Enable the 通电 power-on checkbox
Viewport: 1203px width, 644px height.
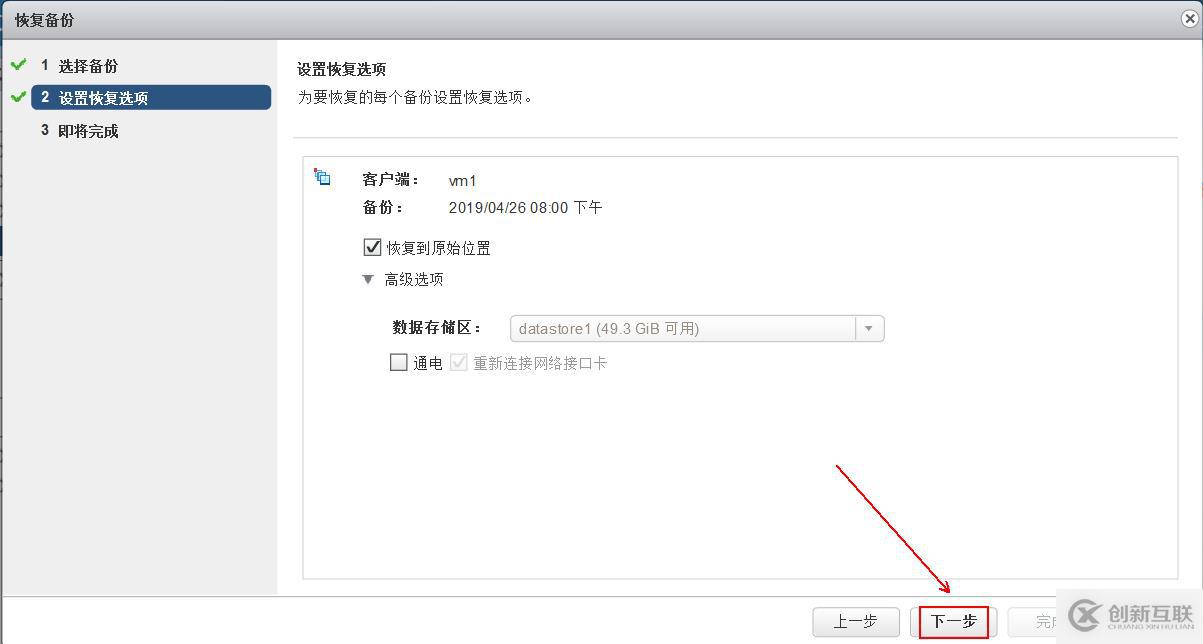[x=398, y=363]
